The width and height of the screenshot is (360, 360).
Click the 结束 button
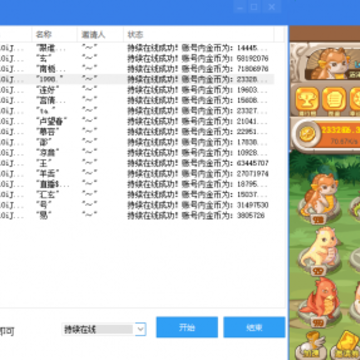pos(254,327)
